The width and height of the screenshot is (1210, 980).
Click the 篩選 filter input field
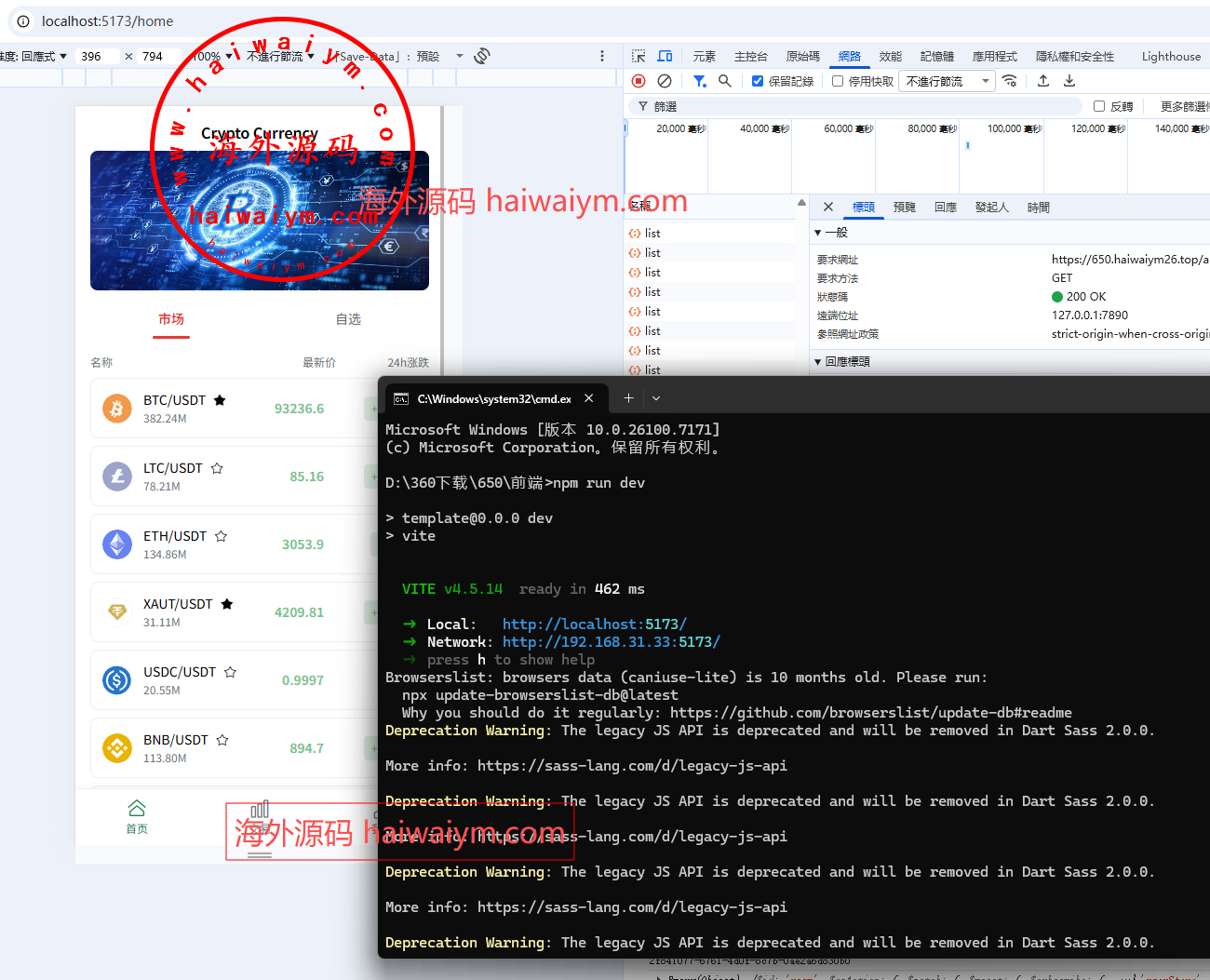(838, 106)
